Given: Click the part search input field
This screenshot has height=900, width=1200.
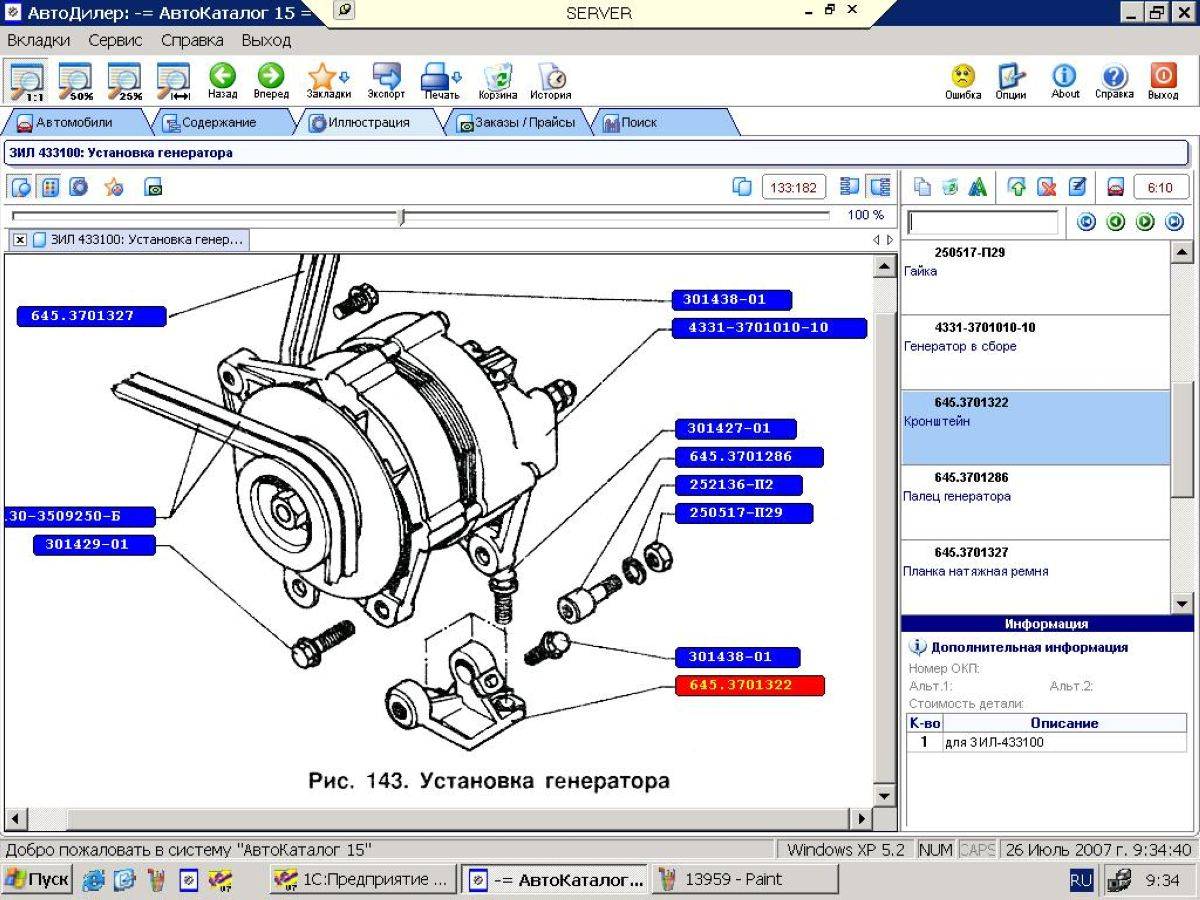Looking at the screenshot, I should (x=982, y=222).
